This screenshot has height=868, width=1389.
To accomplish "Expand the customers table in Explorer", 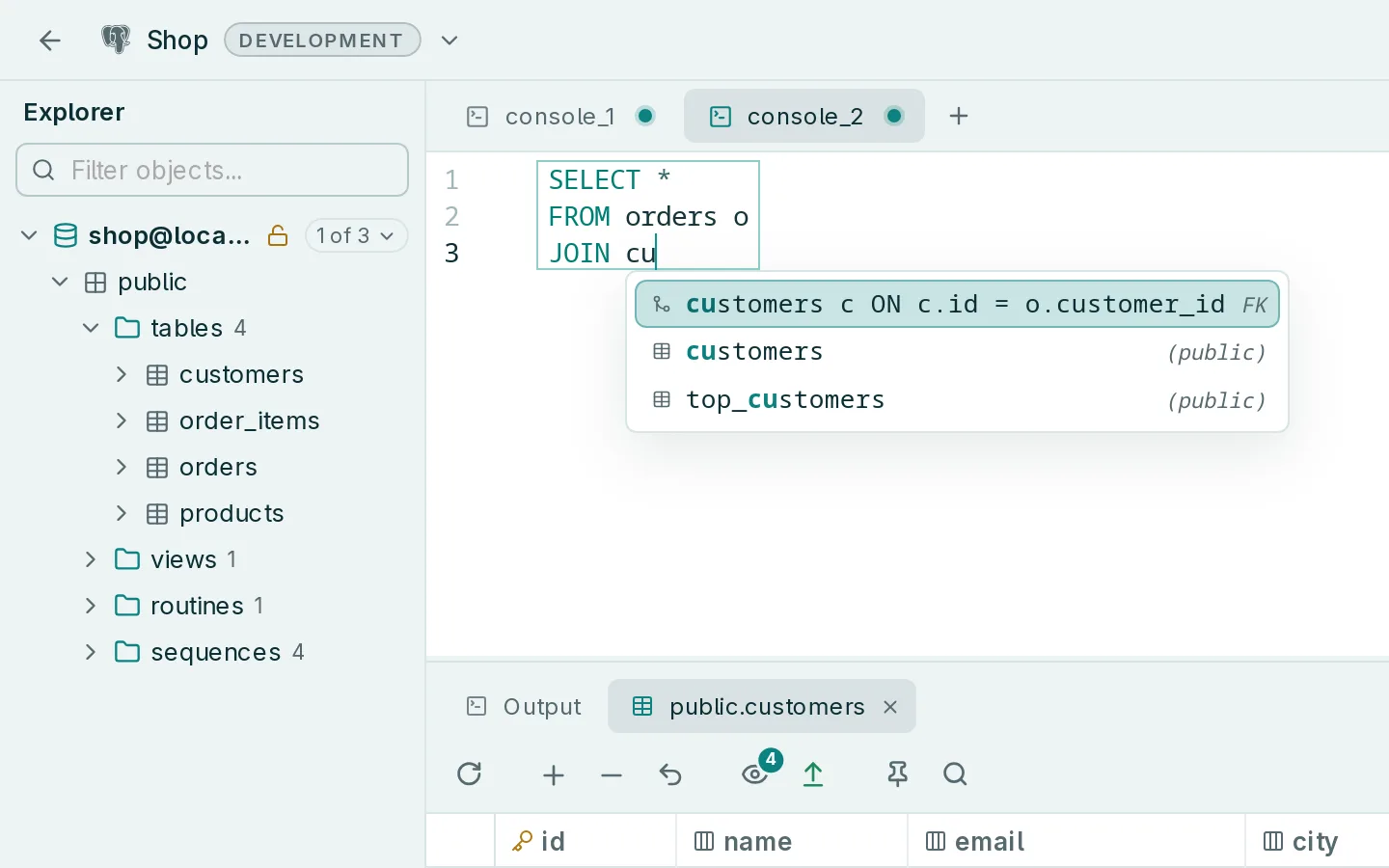I will tap(122, 374).
